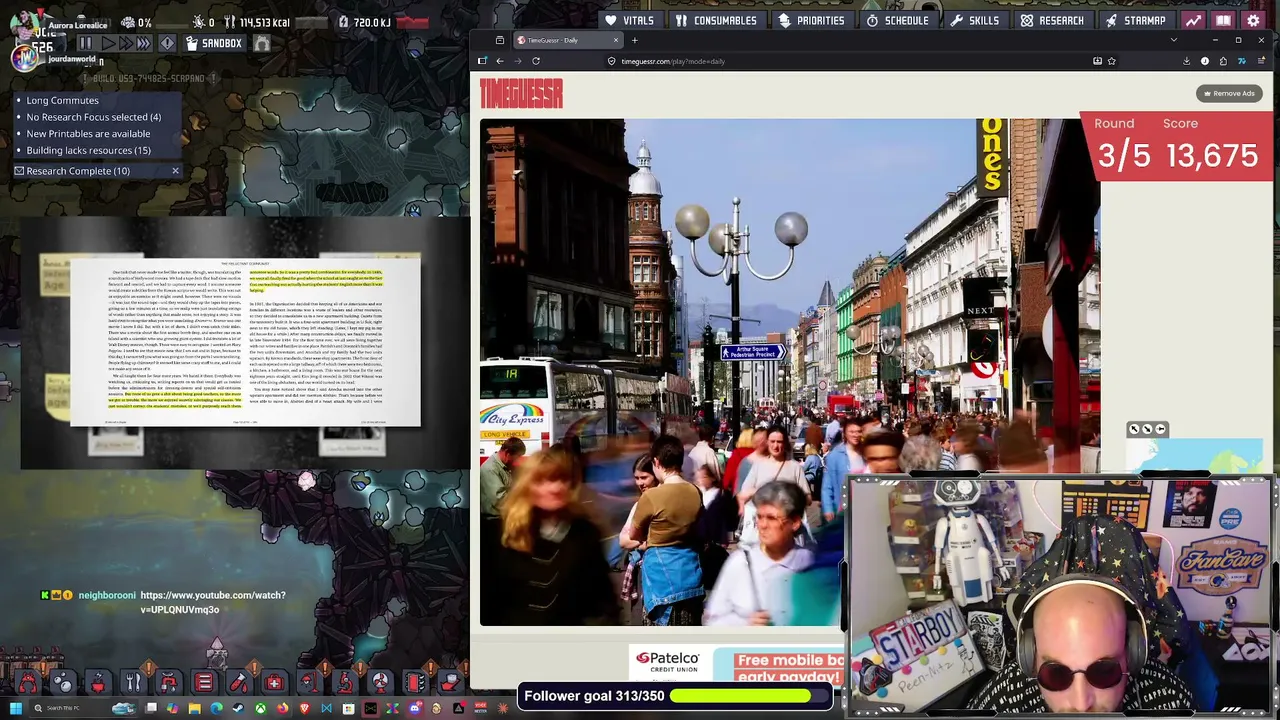Image resolution: width=1280 pixels, height=720 pixels.
Task: Open the Oxygen build category icon
Action: coord(63,683)
